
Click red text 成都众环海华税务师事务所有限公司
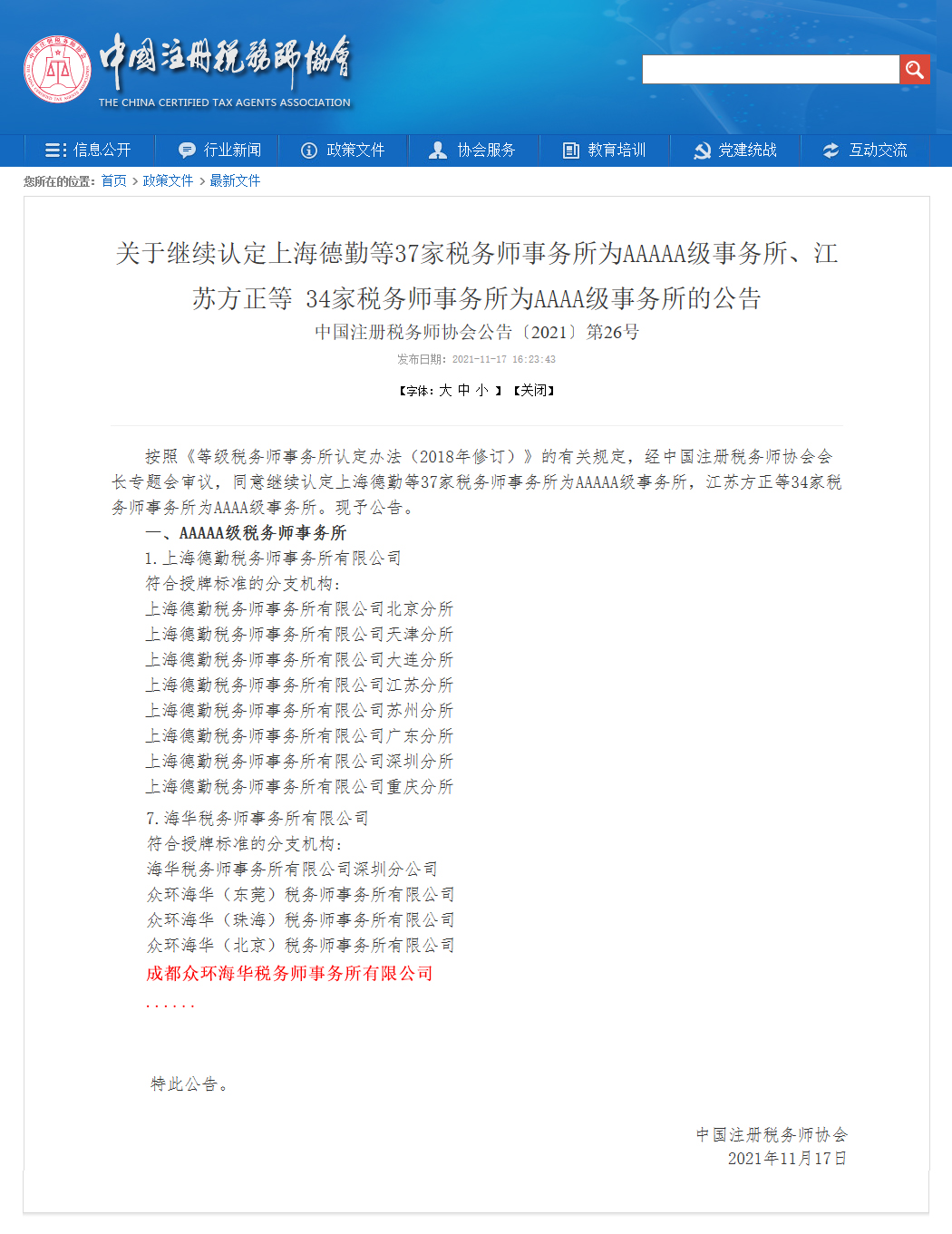click(289, 974)
